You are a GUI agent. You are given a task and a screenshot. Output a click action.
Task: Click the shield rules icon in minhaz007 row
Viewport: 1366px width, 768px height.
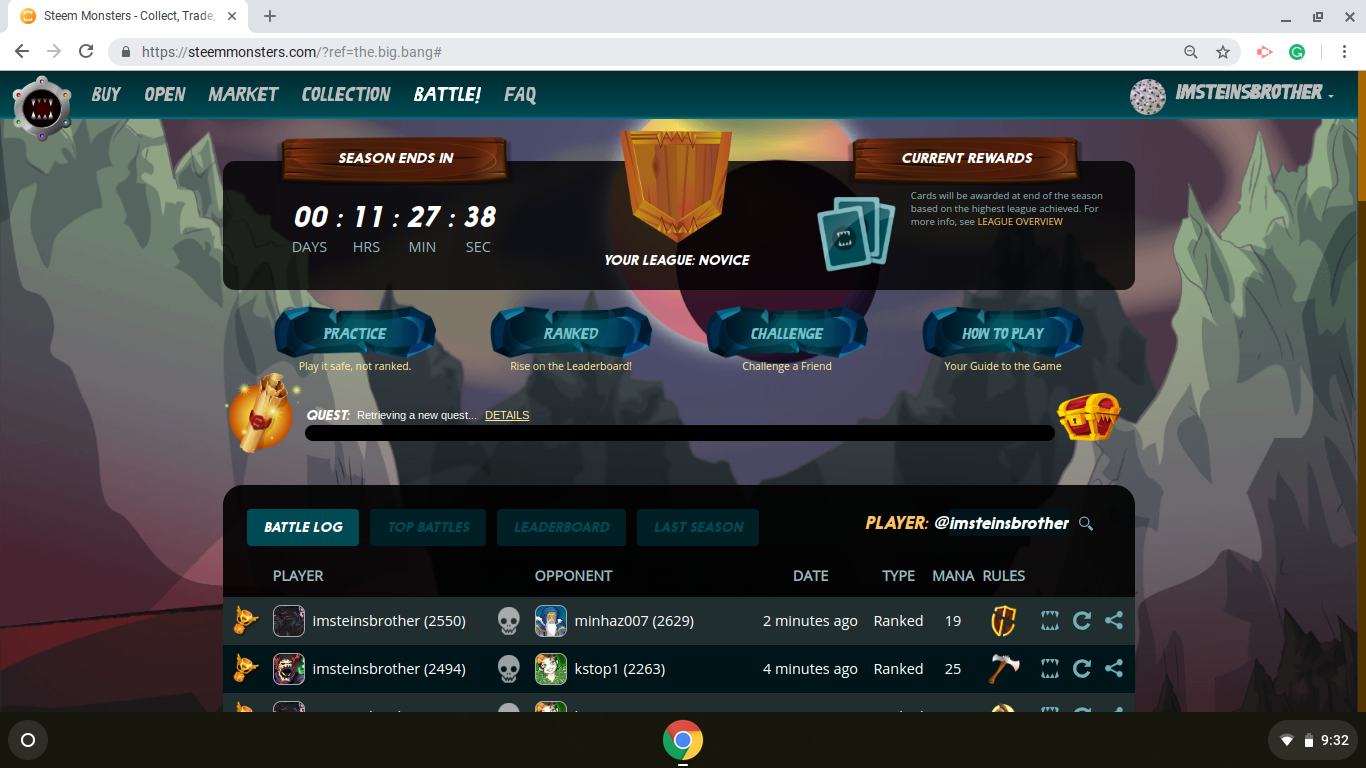1004,621
